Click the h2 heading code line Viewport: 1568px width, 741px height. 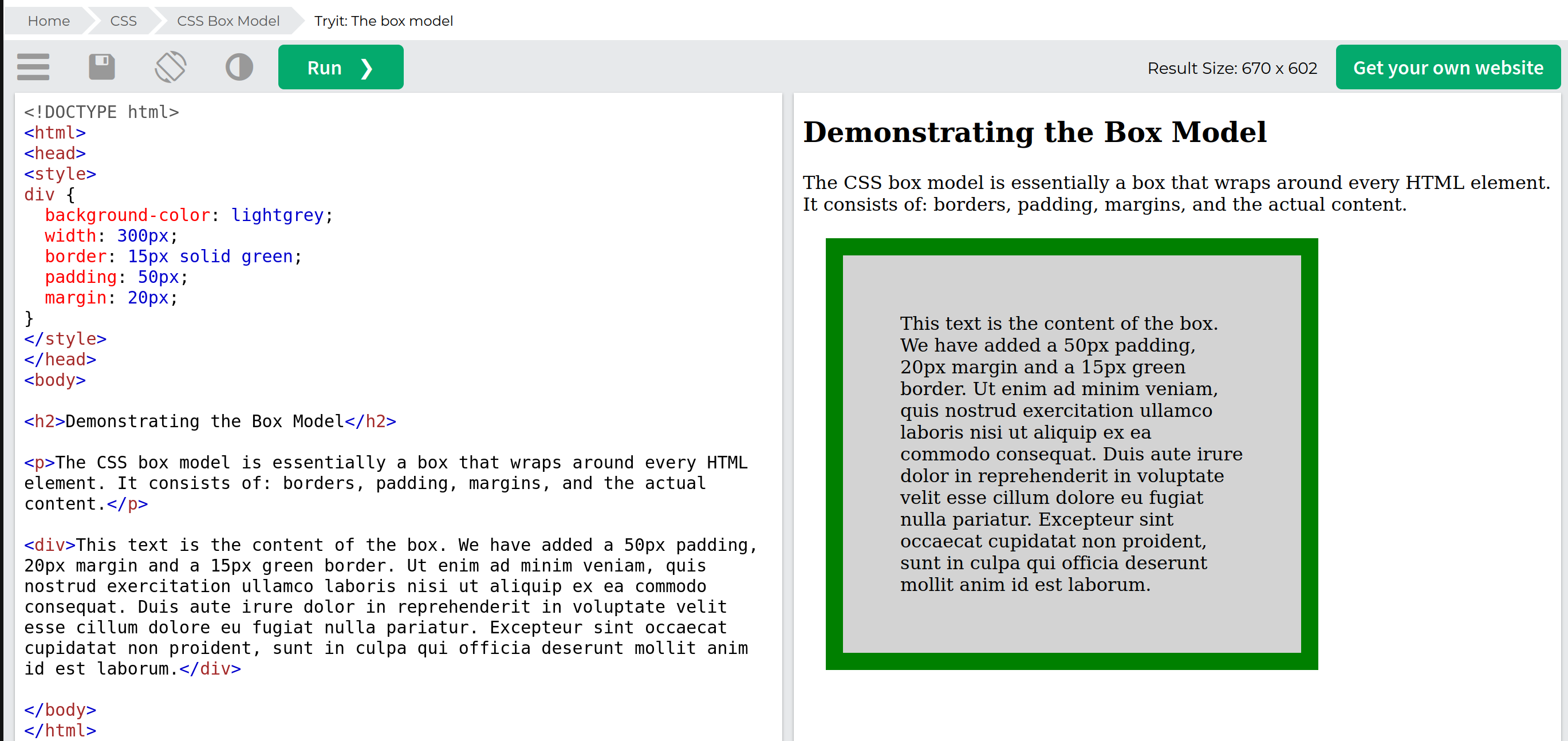[x=210, y=421]
